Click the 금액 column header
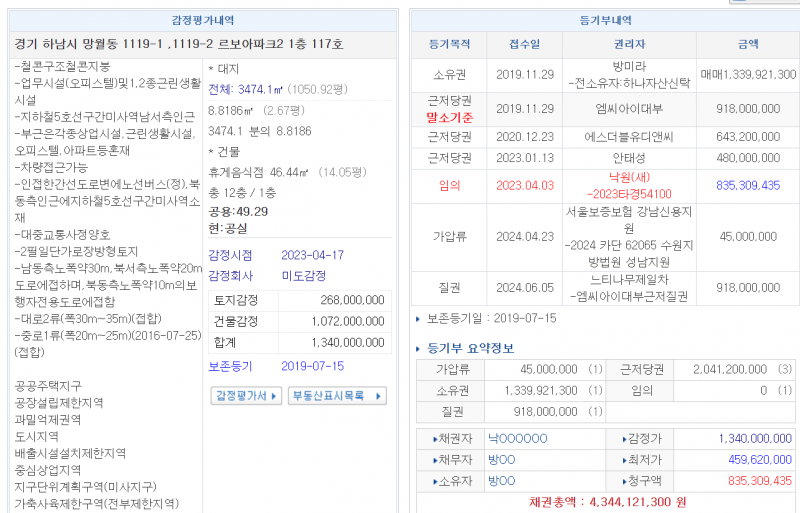 (748, 44)
